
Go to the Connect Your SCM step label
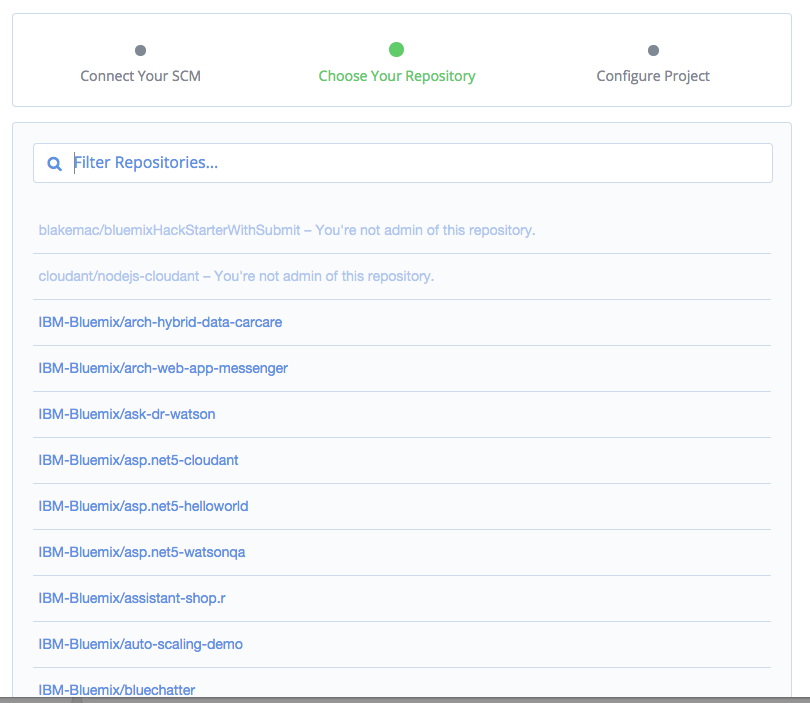[140, 76]
